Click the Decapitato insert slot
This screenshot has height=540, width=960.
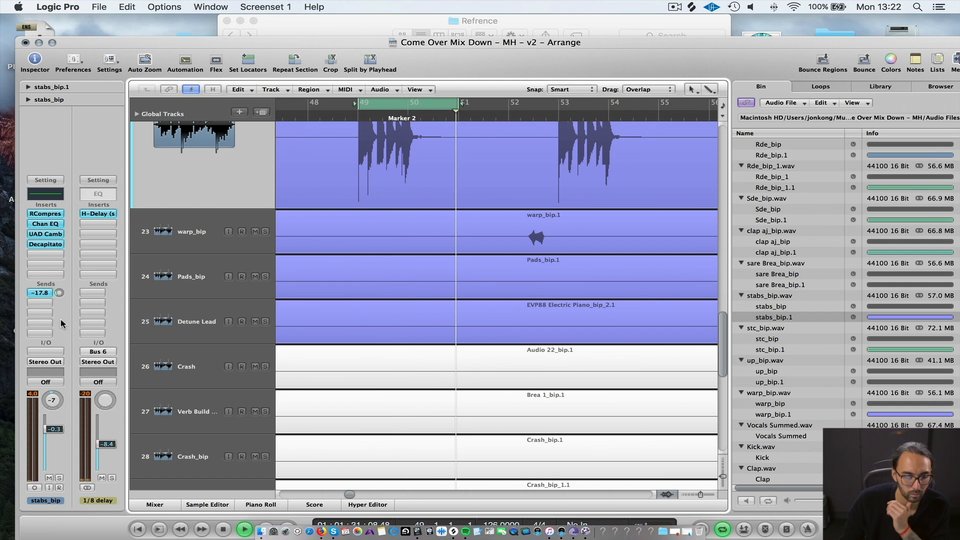[x=45, y=244]
